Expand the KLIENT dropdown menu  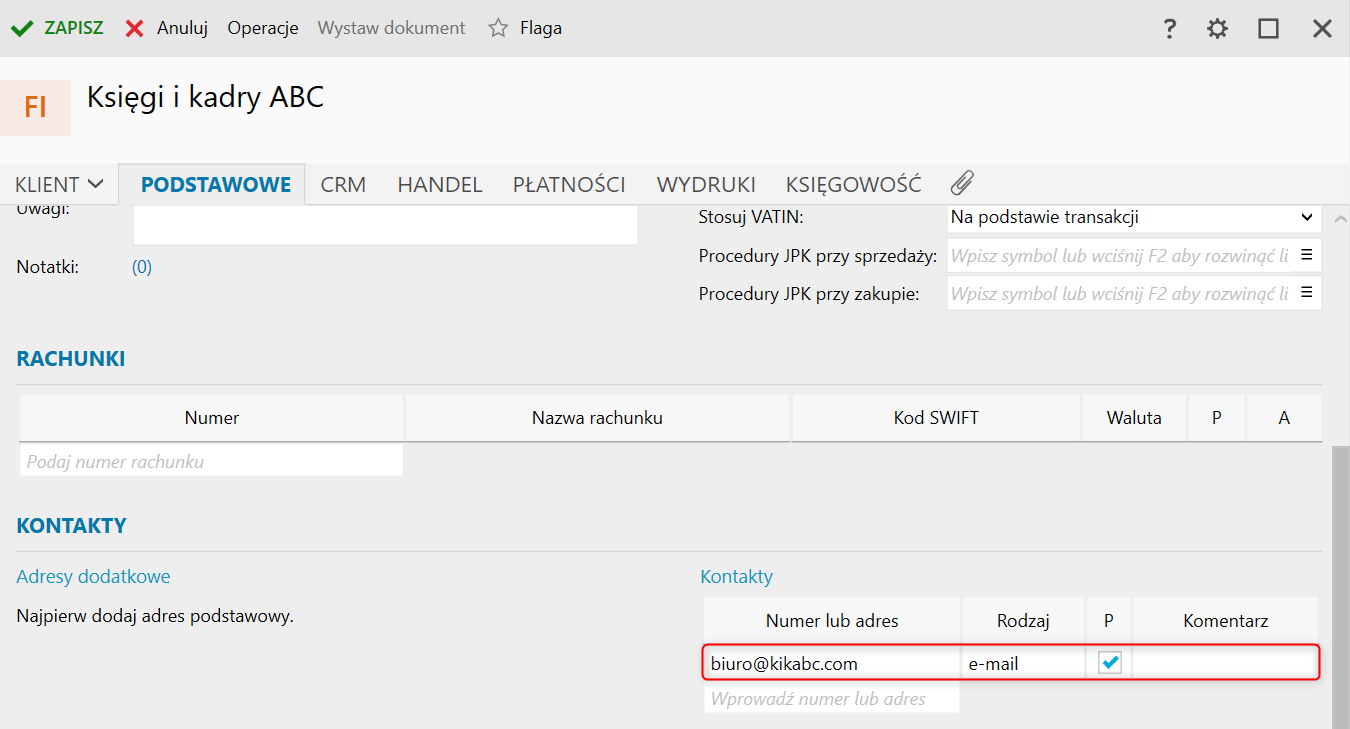click(60, 184)
